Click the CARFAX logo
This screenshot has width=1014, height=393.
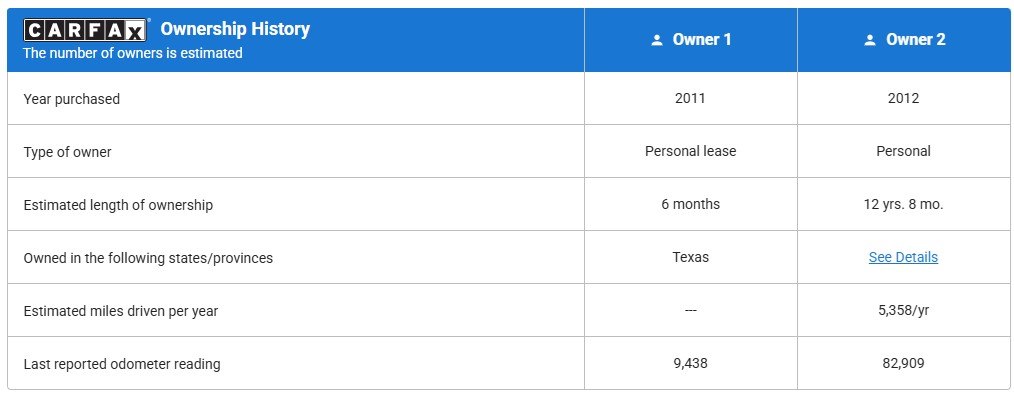[85, 30]
